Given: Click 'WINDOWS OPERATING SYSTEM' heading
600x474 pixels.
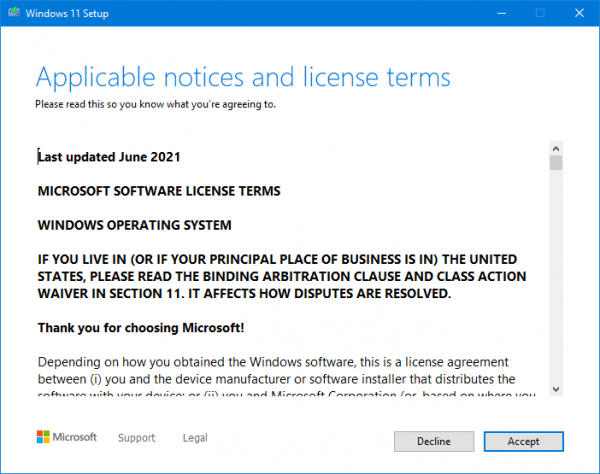Looking at the screenshot, I should [x=135, y=225].
